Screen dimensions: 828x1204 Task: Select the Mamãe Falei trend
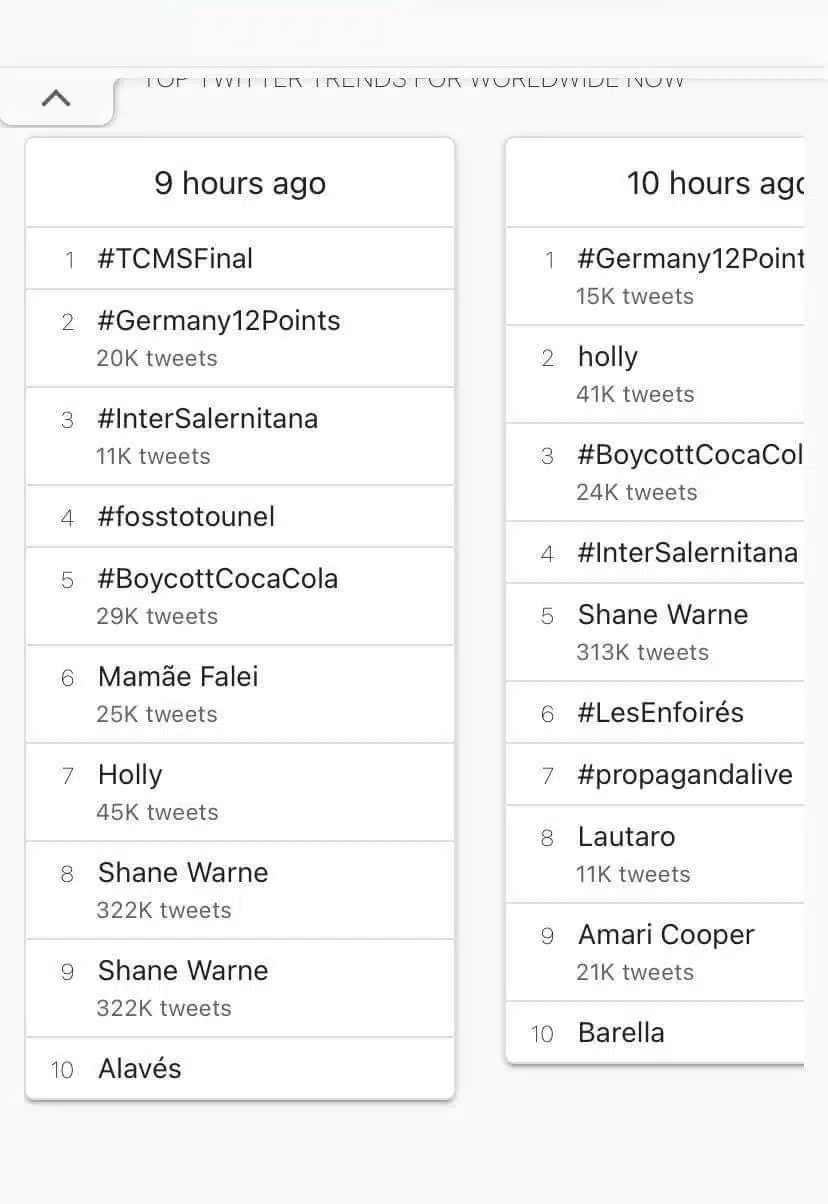click(x=240, y=695)
